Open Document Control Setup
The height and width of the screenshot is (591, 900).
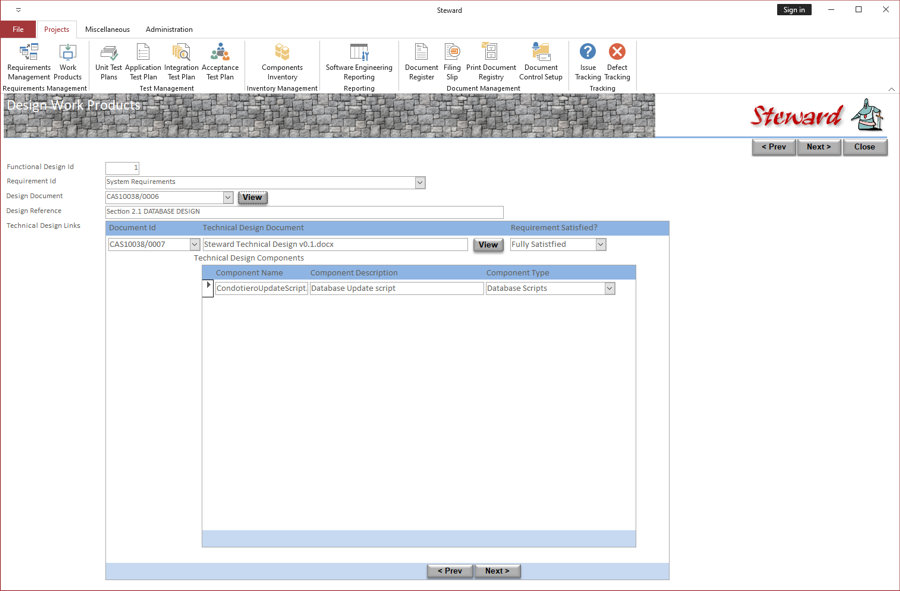pos(541,62)
